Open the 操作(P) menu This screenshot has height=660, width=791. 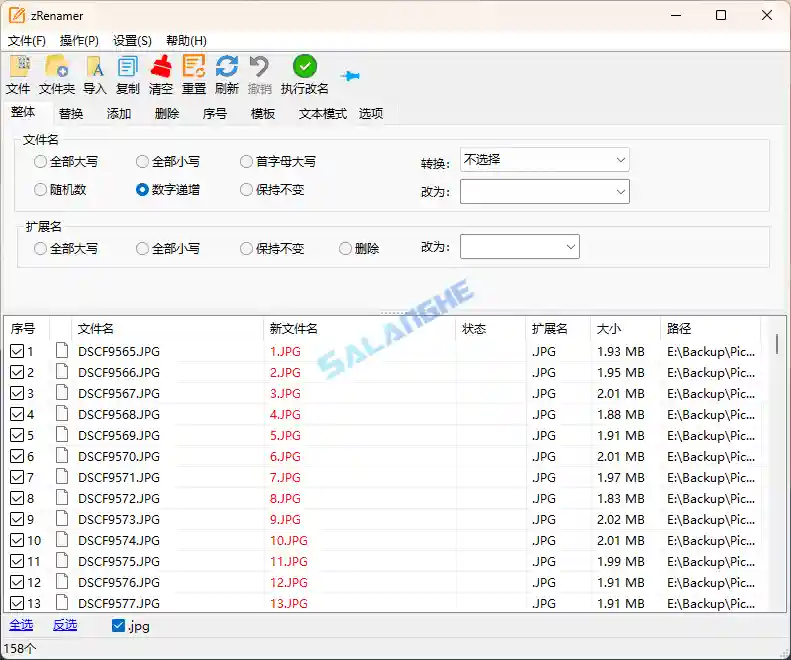click(x=79, y=40)
